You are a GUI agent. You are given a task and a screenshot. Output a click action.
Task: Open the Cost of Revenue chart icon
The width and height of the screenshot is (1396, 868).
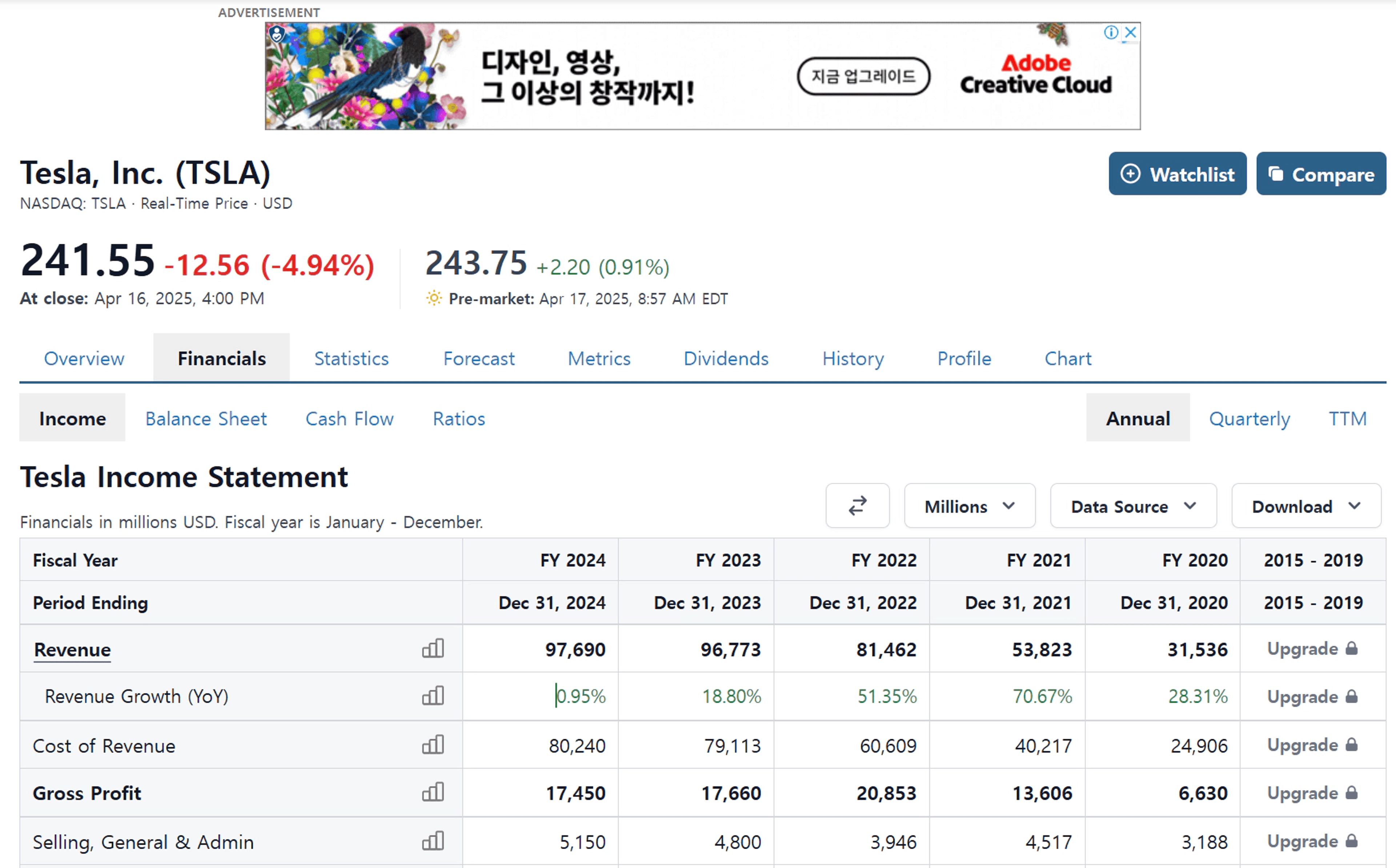point(433,745)
